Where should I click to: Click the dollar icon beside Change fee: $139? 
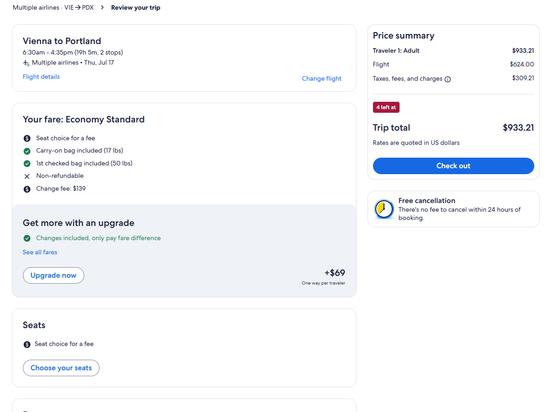[27, 189]
